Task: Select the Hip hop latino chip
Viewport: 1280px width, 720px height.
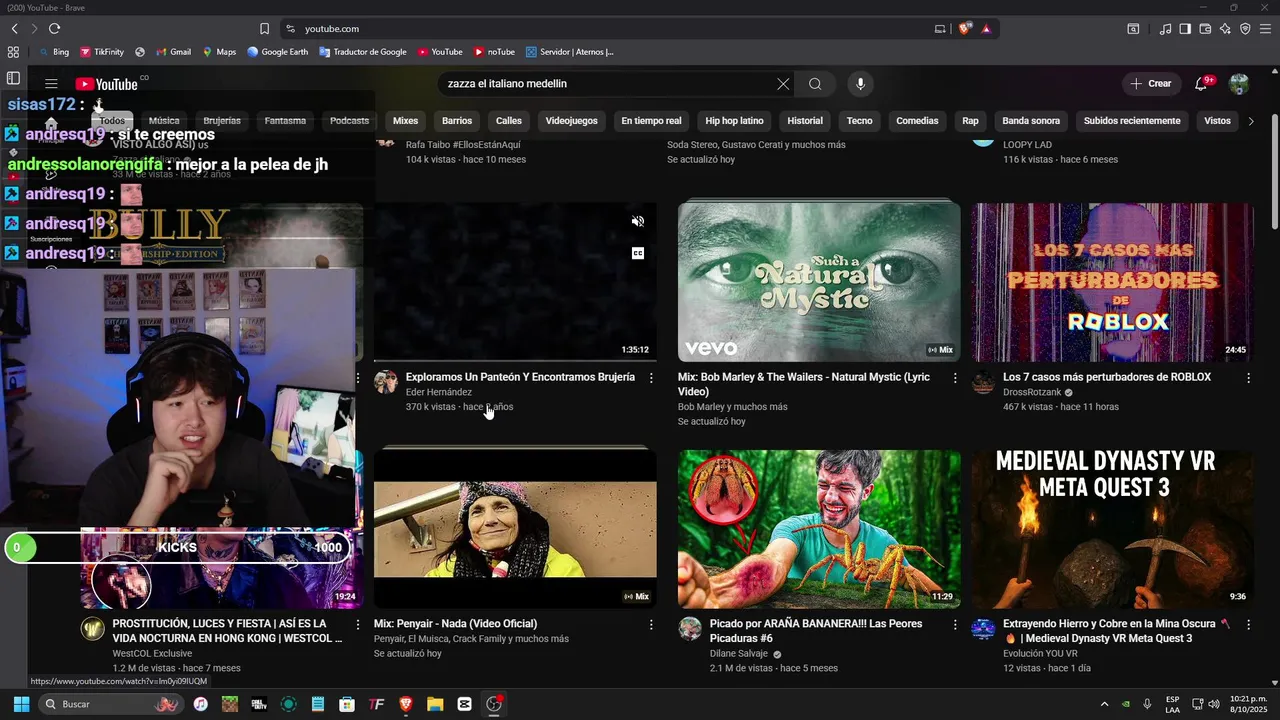Action: (734, 121)
